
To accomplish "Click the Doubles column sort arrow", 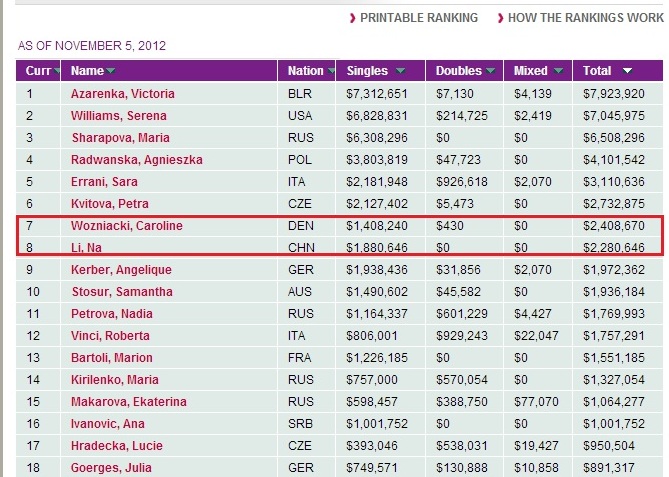I will tap(491, 71).
